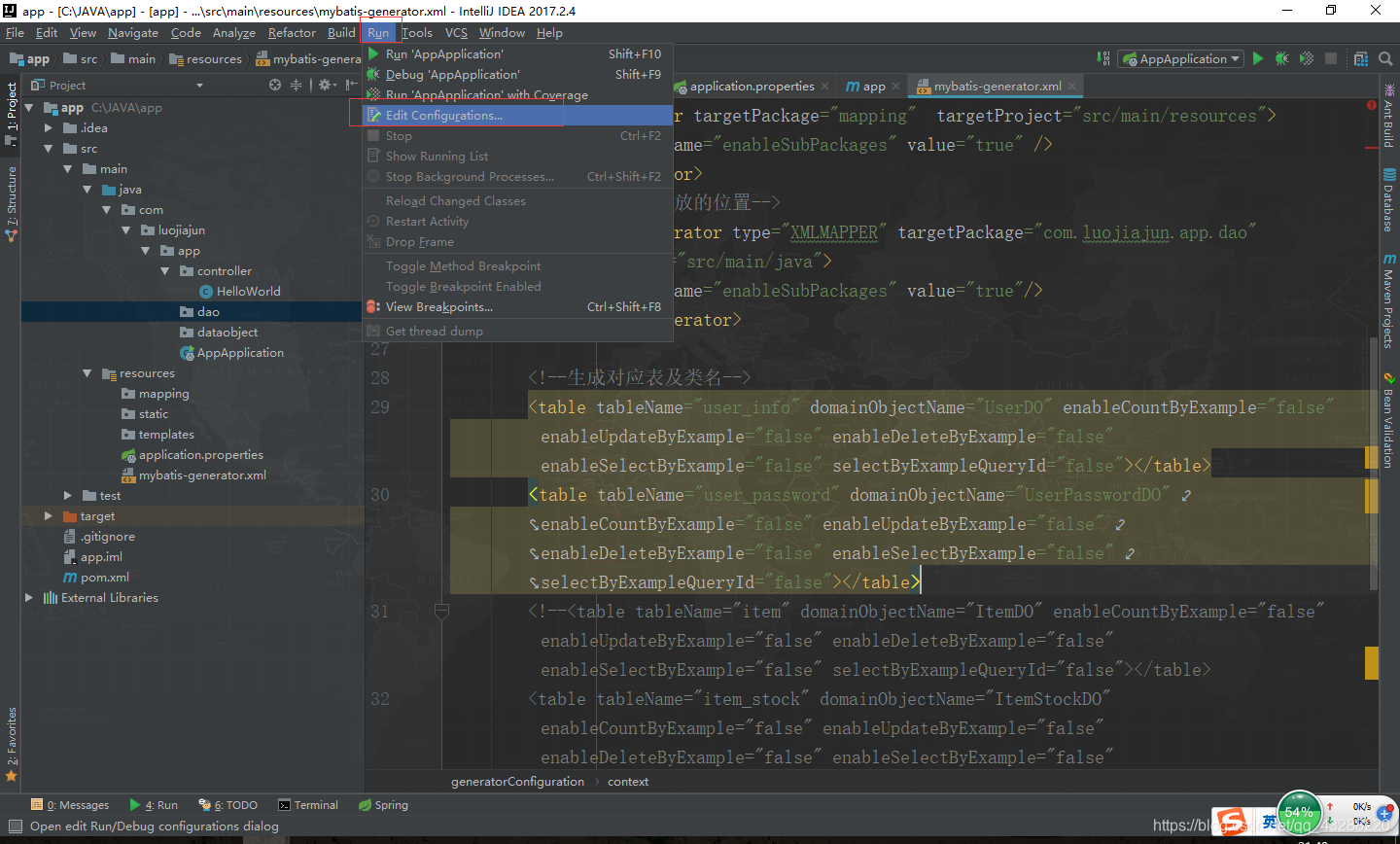Click context breadcrumb below editor
Screen dimensions: 1400x844
628,782
